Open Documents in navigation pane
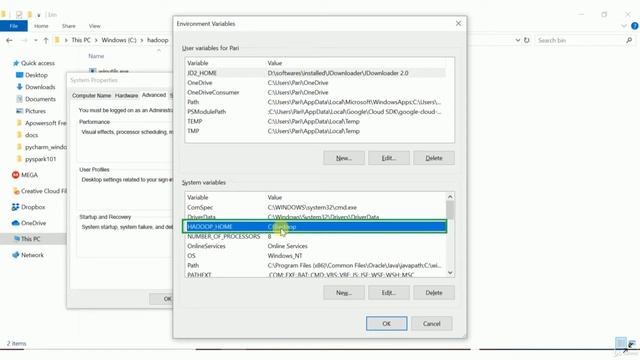Viewport: 640px width, 360px height. pyautogui.click(x=36, y=99)
